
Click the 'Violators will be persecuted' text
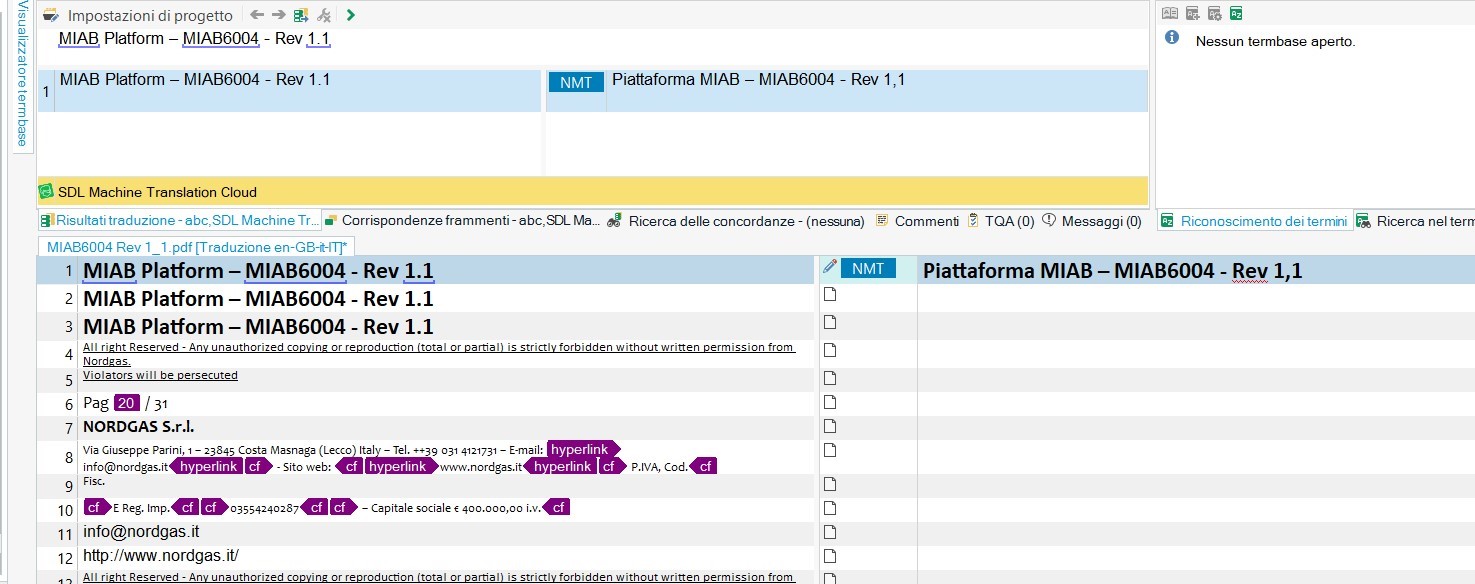(160, 375)
